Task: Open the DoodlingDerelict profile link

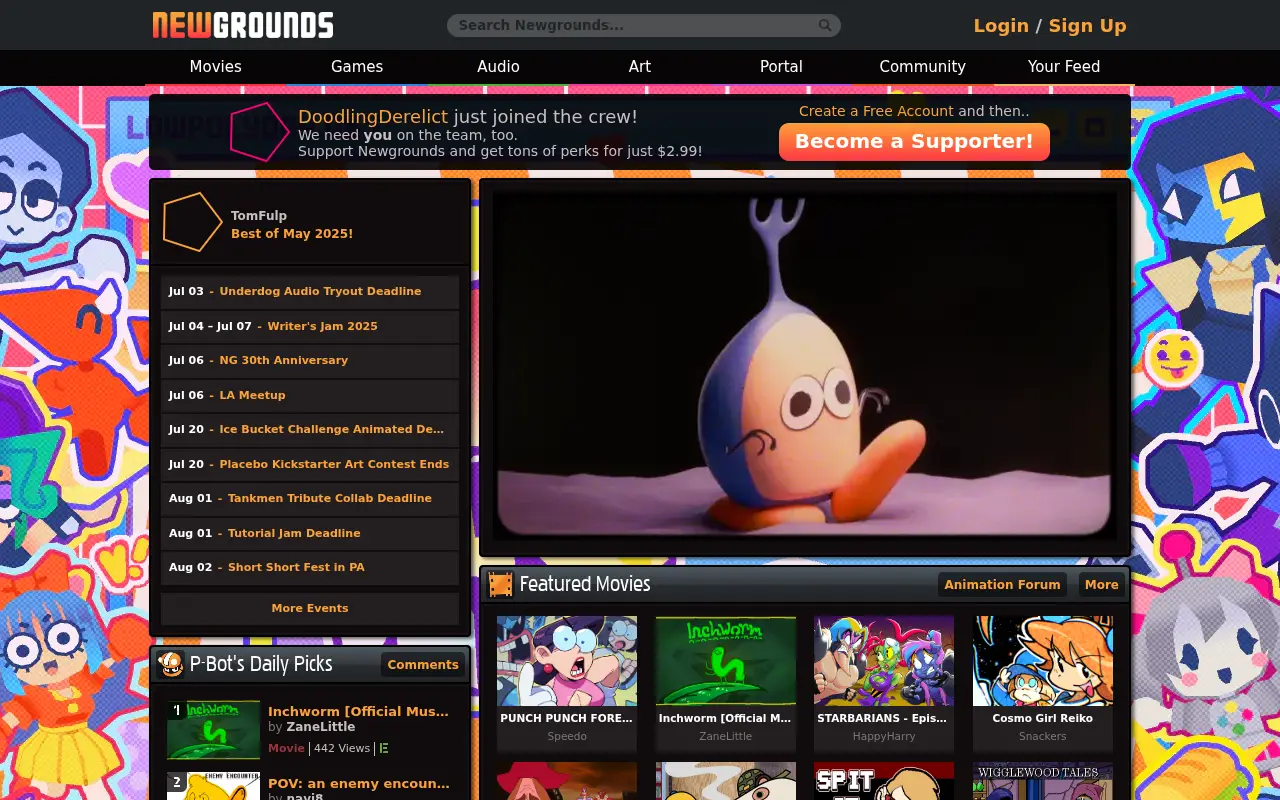Action: click(373, 116)
